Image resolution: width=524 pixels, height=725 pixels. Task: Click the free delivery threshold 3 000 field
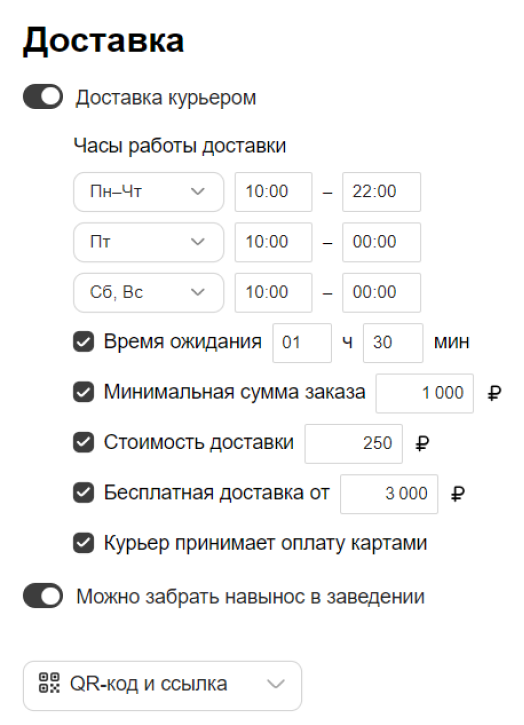[389, 494]
